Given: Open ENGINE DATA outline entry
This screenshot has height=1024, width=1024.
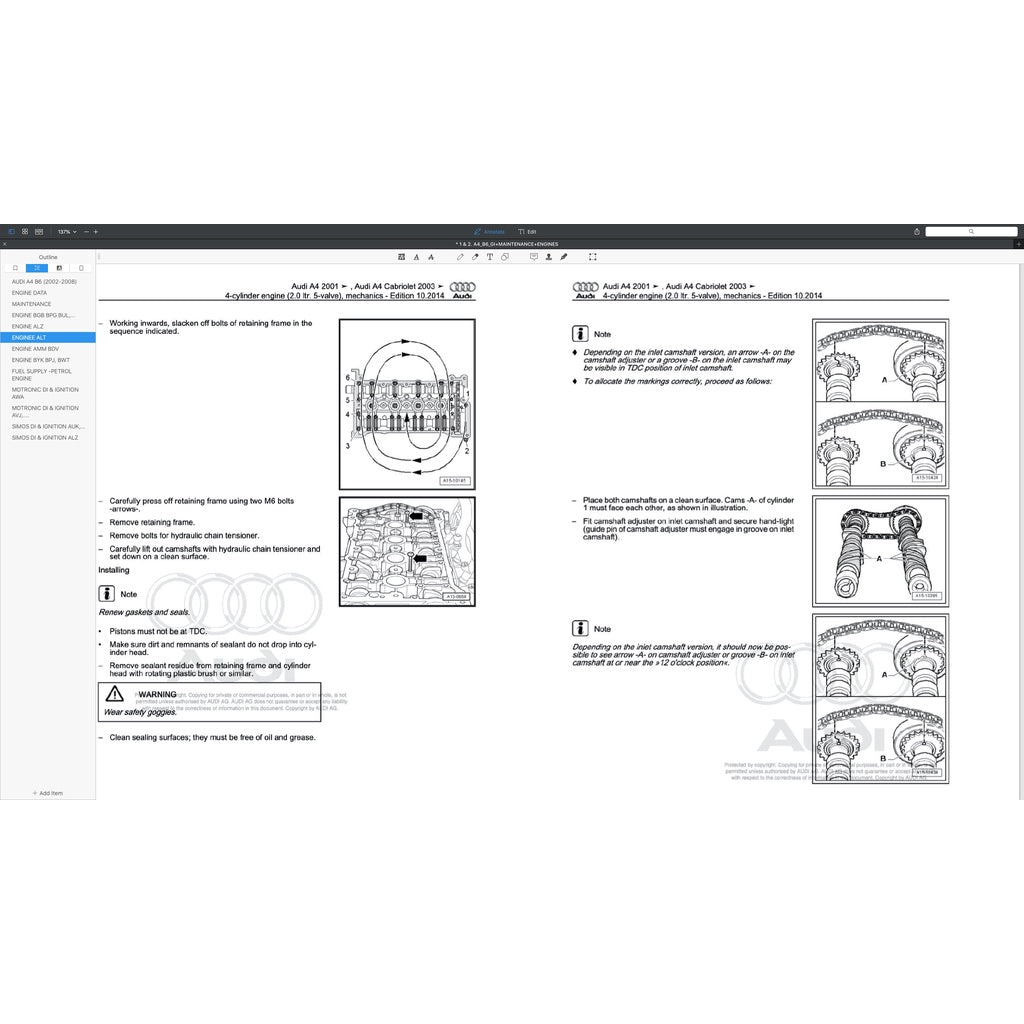Looking at the screenshot, I should [29, 293].
